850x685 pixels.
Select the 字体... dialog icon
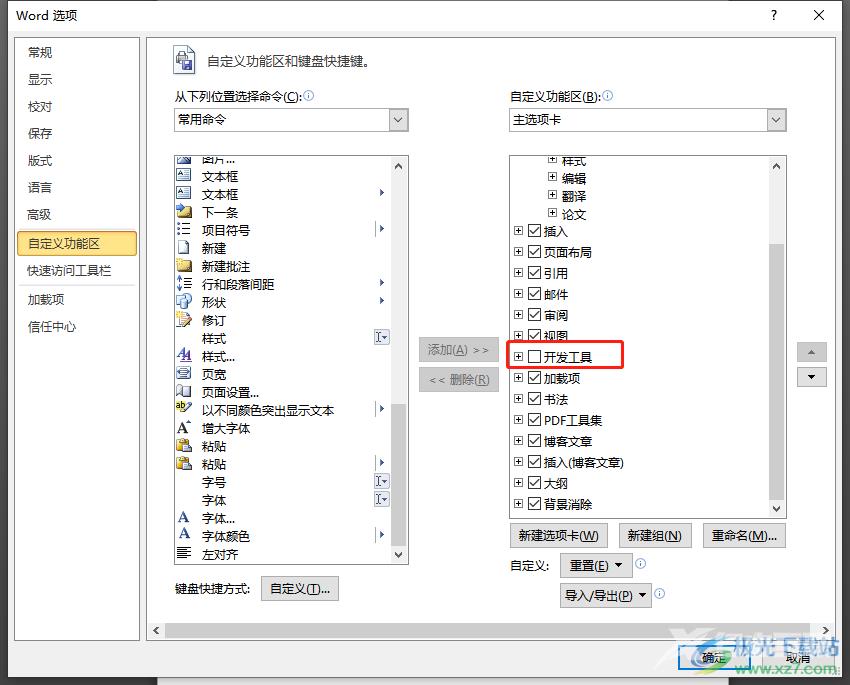click(x=184, y=517)
